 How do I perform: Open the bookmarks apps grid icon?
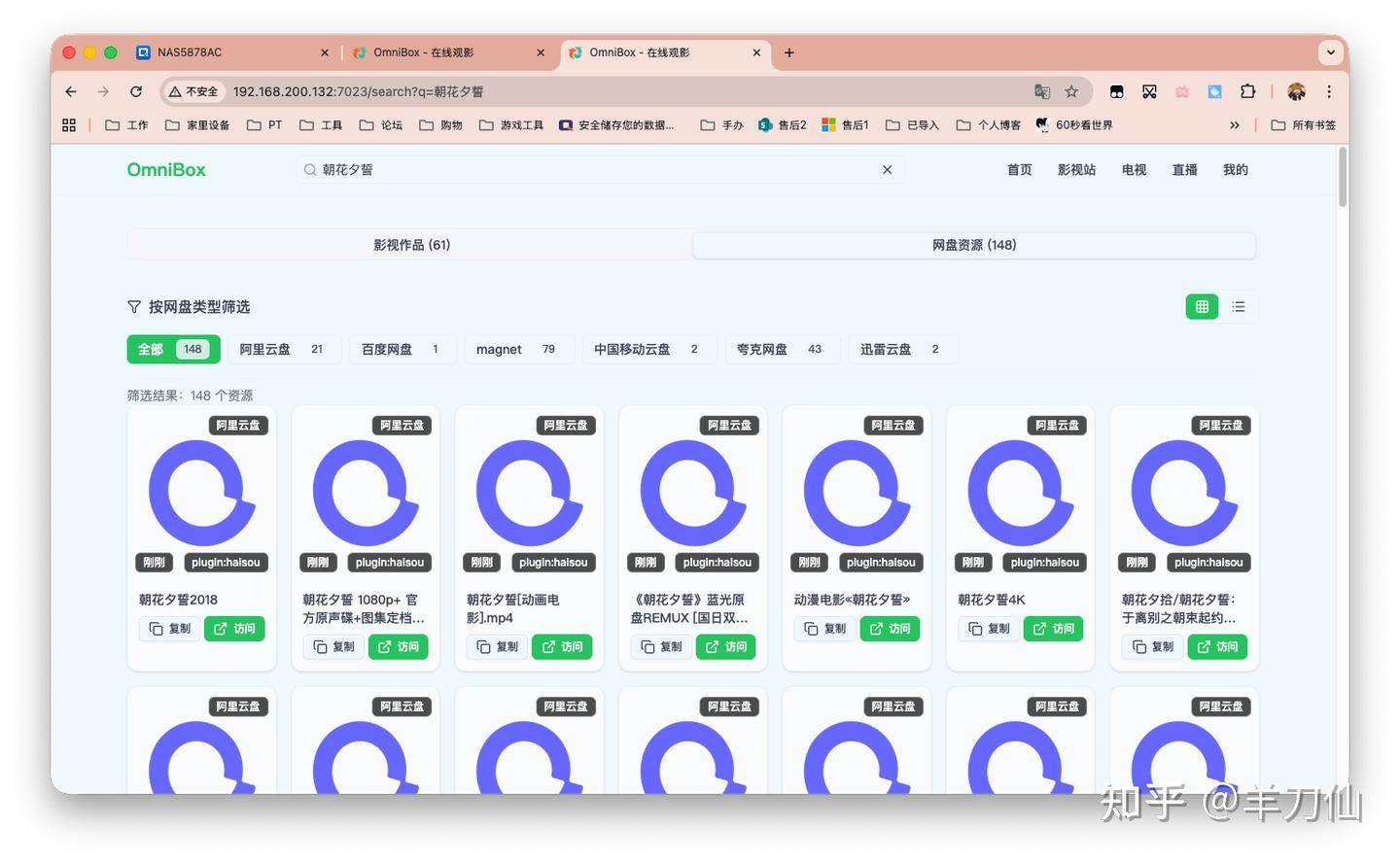tap(69, 125)
